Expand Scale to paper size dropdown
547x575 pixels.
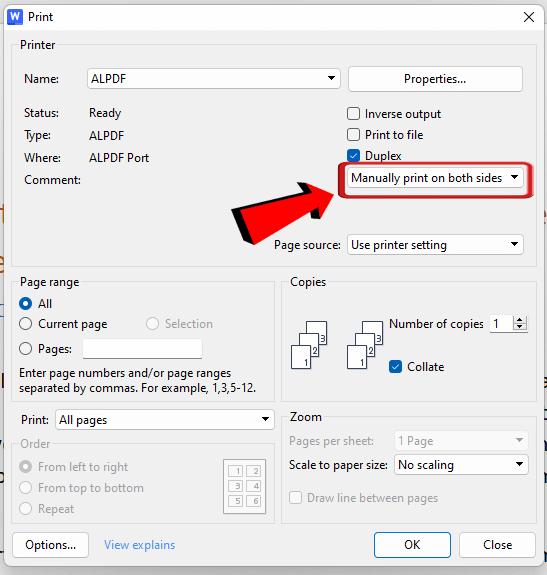tap(461, 465)
